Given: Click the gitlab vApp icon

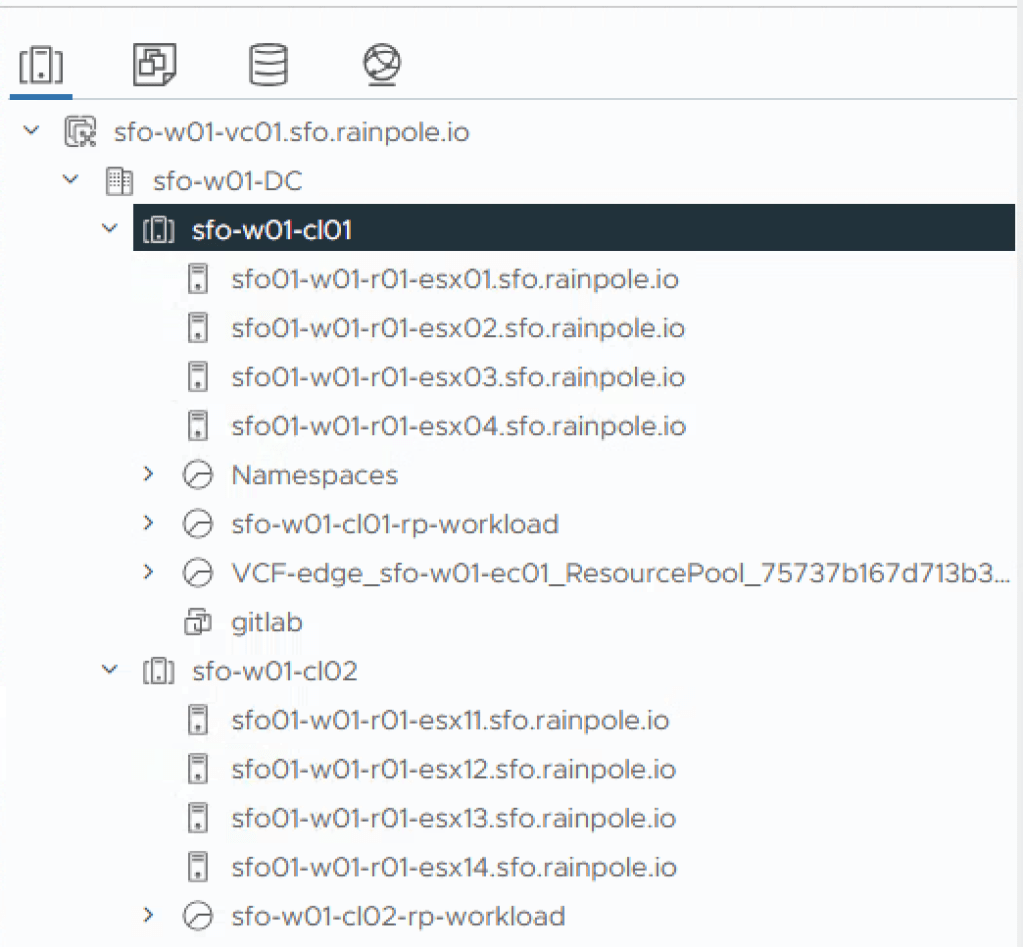Looking at the screenshot, I should point(198,623).
